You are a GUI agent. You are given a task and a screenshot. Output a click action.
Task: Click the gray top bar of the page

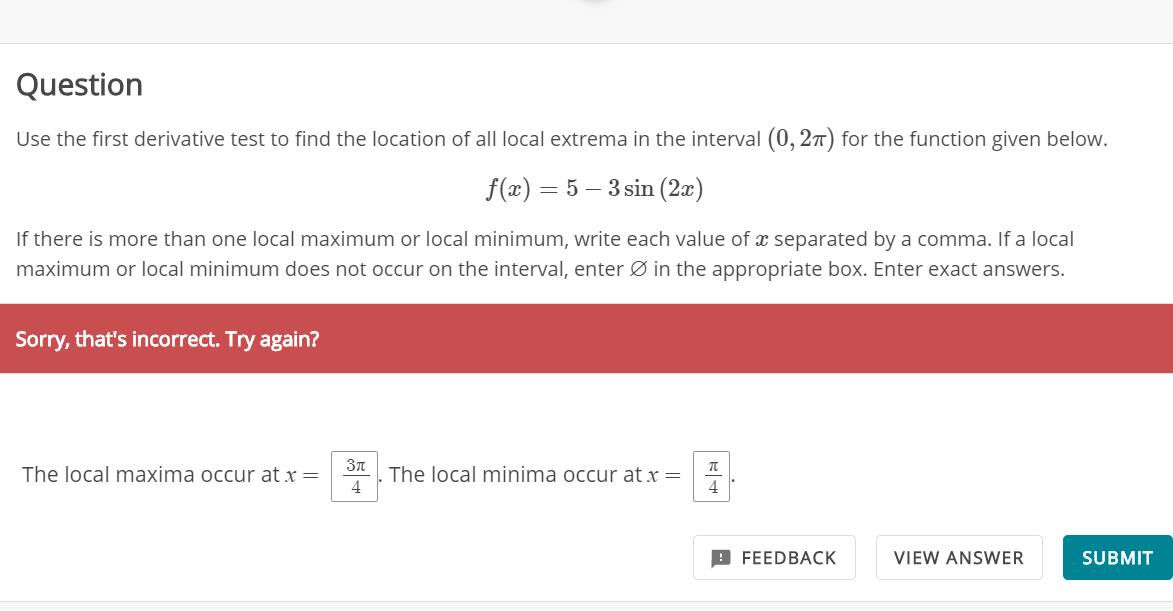[x=586, y=20]
